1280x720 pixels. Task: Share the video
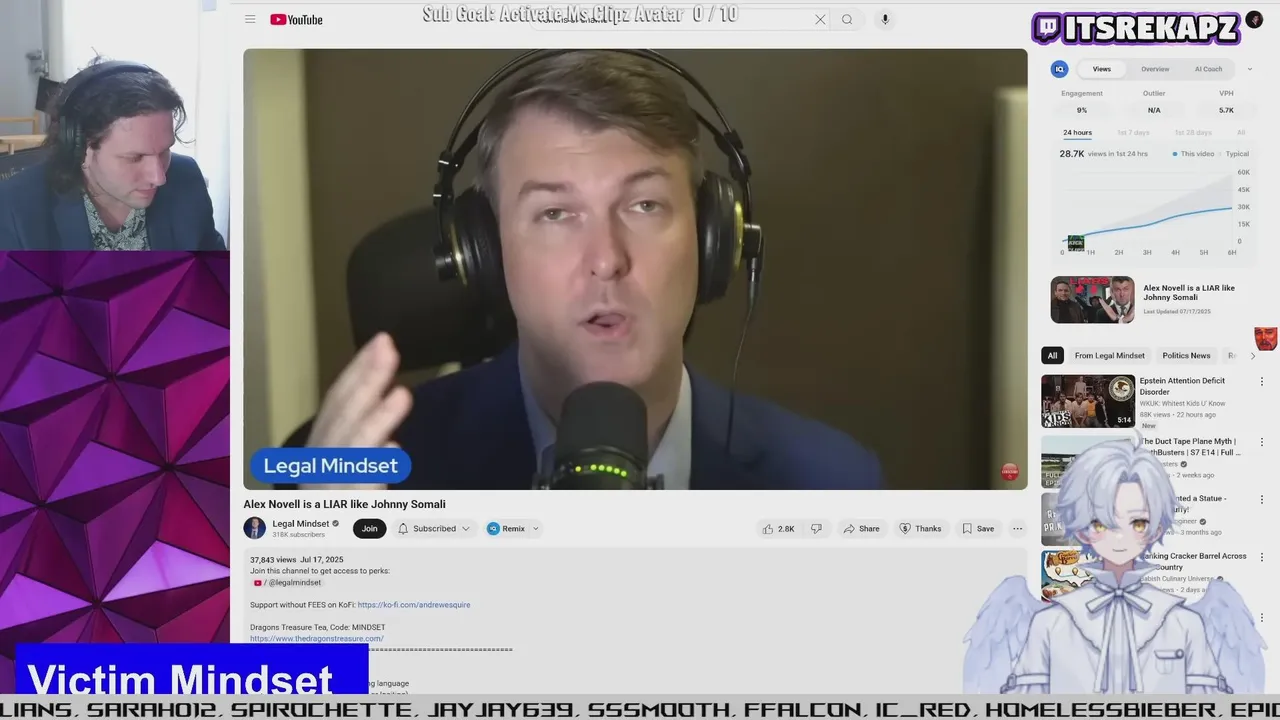(861, 528)
